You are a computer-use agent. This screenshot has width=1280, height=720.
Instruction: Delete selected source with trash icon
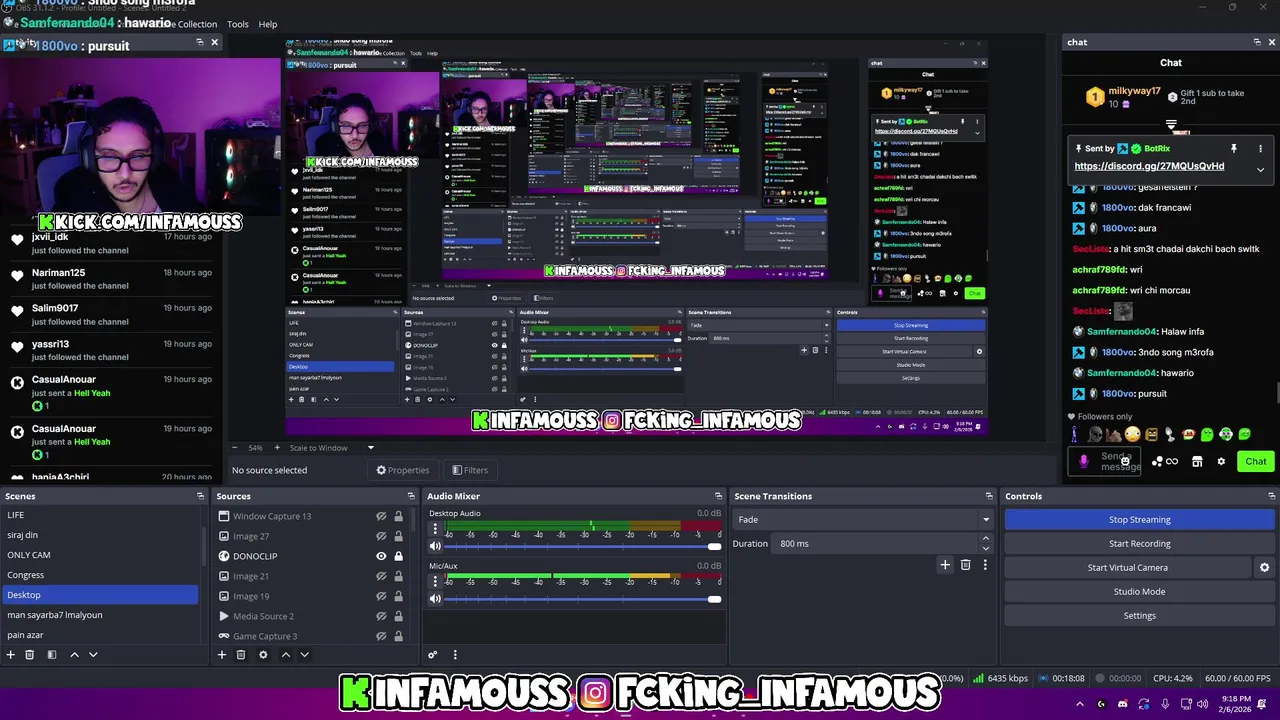241,655
